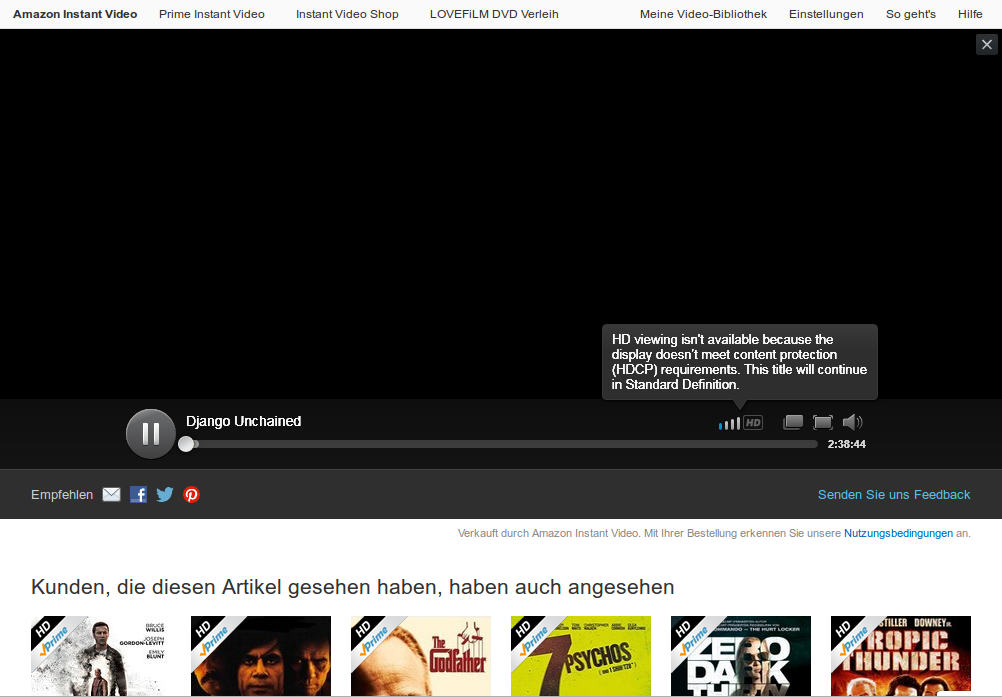Click the HDCP requirements tooltip message
The height and width of the screenshot is (697, 1002).
pyautogui.click(x=739, y=362)
